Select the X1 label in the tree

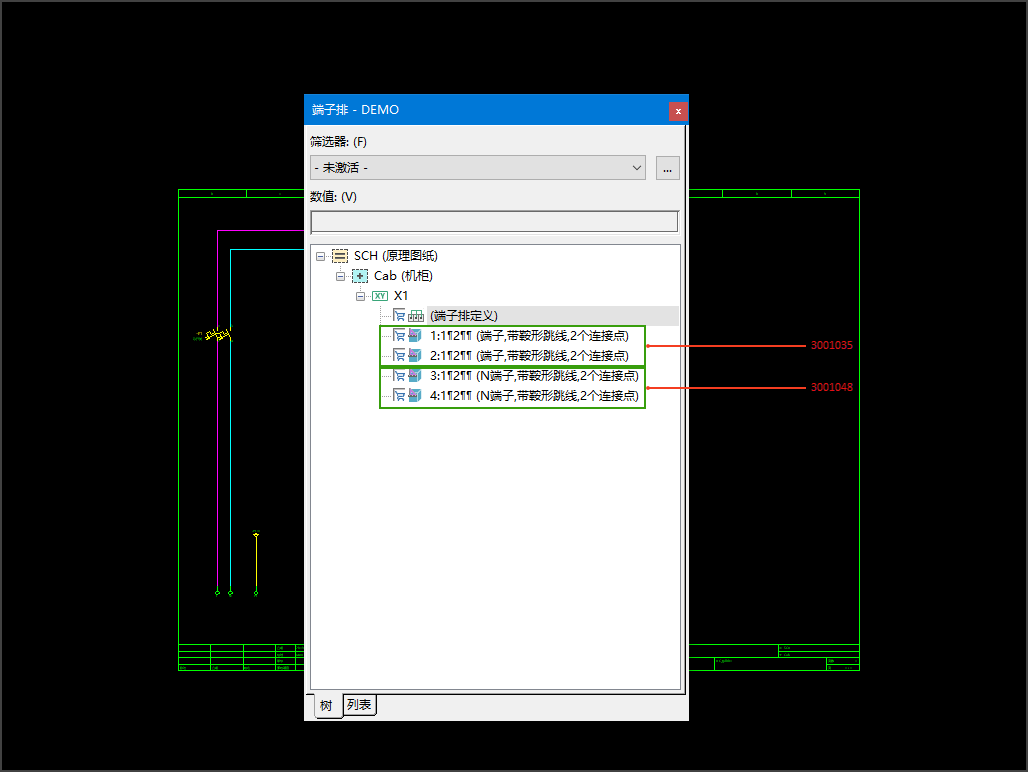(401, 296)
